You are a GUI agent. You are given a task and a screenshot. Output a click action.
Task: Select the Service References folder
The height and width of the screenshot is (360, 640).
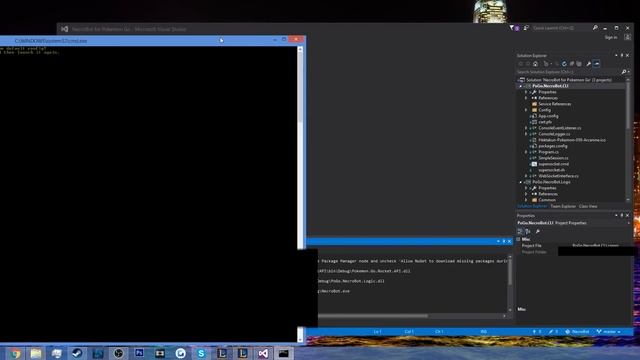(x=554, y=104)
